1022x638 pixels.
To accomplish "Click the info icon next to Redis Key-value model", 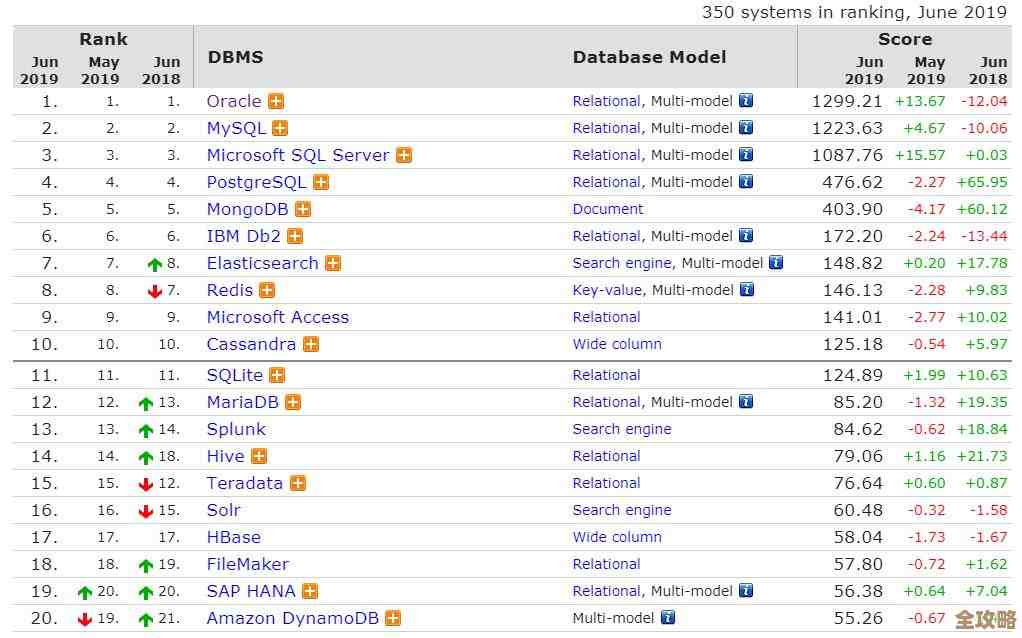I will pos(746,290).
